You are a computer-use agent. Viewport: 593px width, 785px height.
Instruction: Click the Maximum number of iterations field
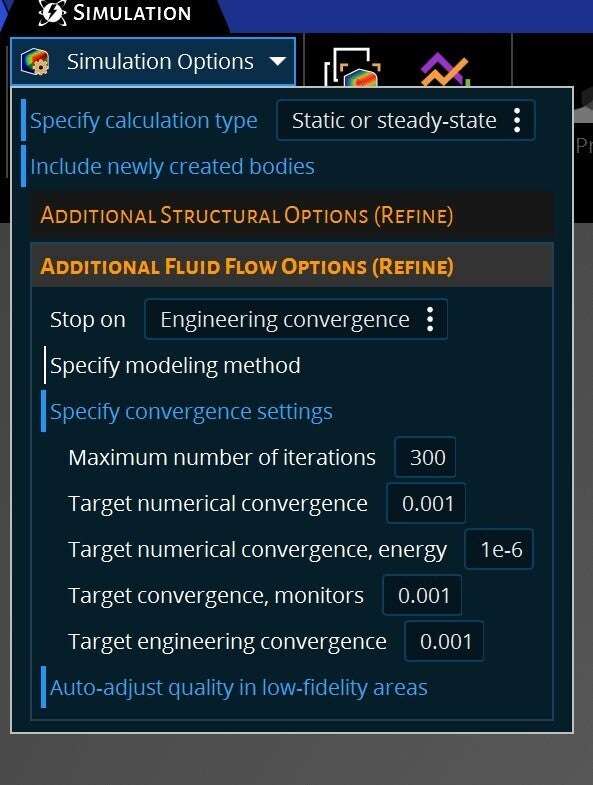(x=425, y=457)
